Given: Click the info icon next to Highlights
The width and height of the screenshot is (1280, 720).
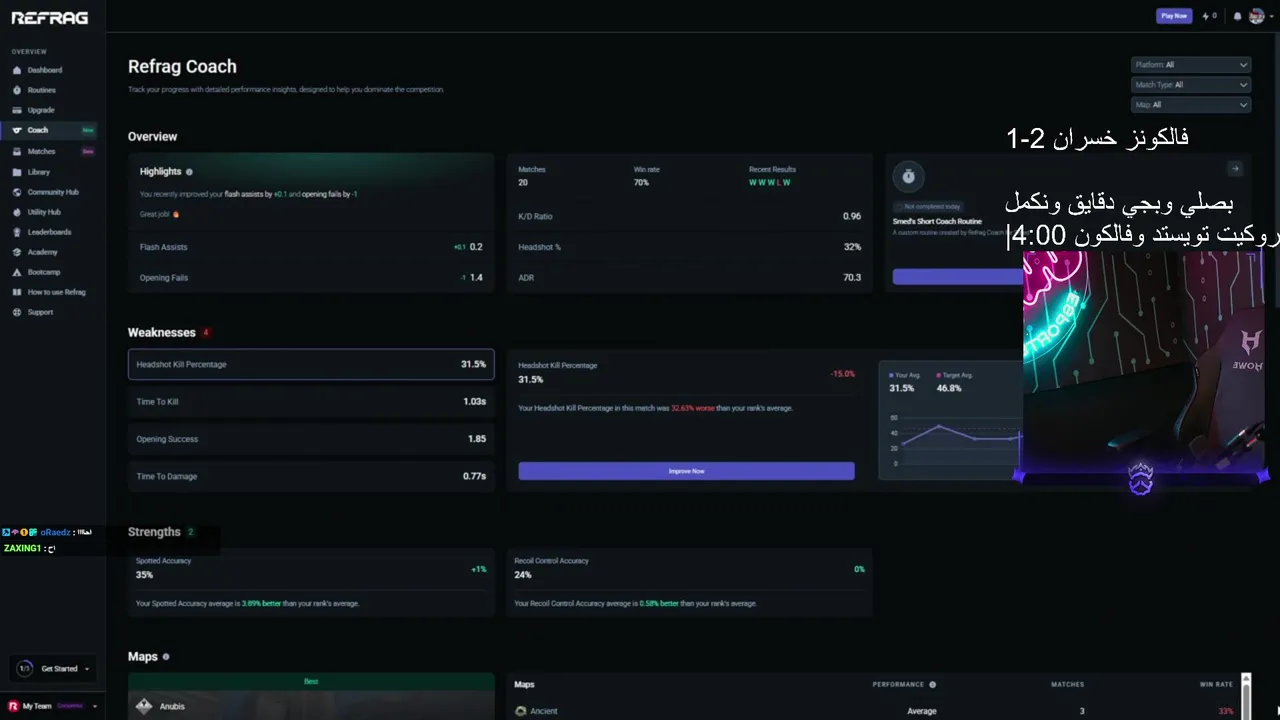Looking at the screenshot, I should pyautogui.click(x=189, y=172).
